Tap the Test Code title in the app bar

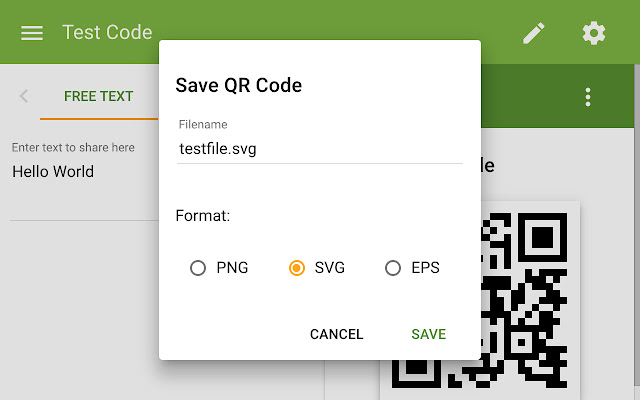pos(107,32)
